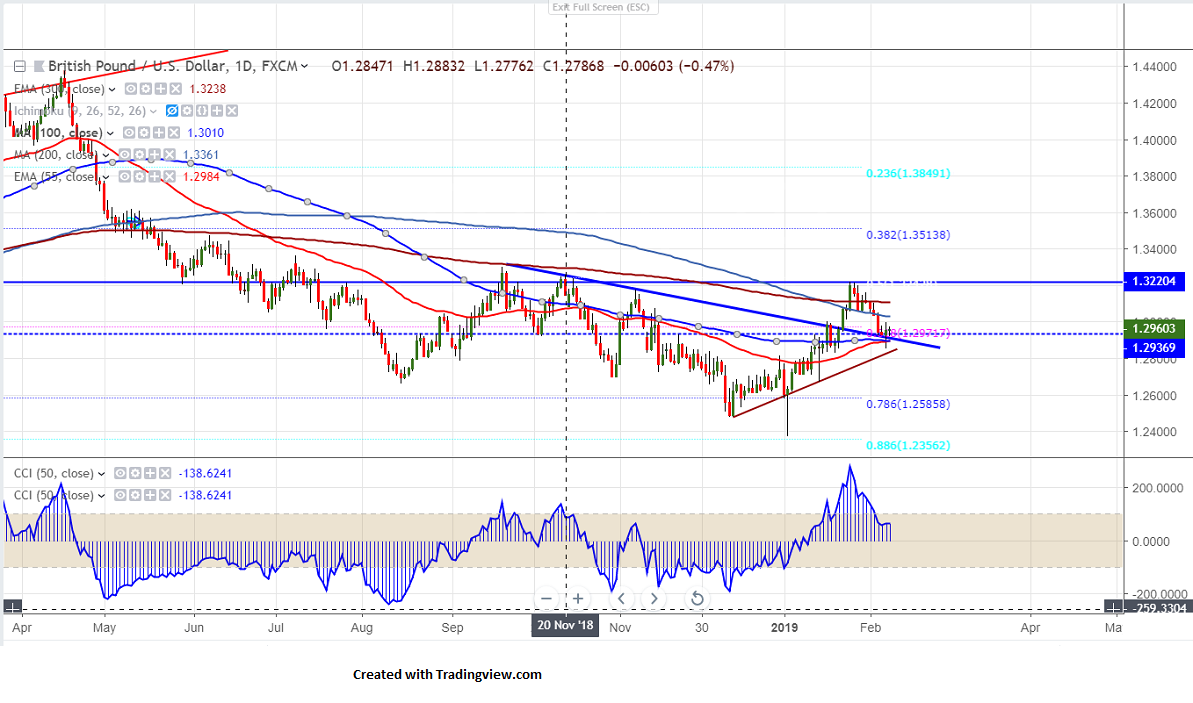The height and width of the screenshot is (703, 1193).
Task: Expand the EMA (55, close) dropdown arrow
Action: pyautogui.click(x=106, y=177)
